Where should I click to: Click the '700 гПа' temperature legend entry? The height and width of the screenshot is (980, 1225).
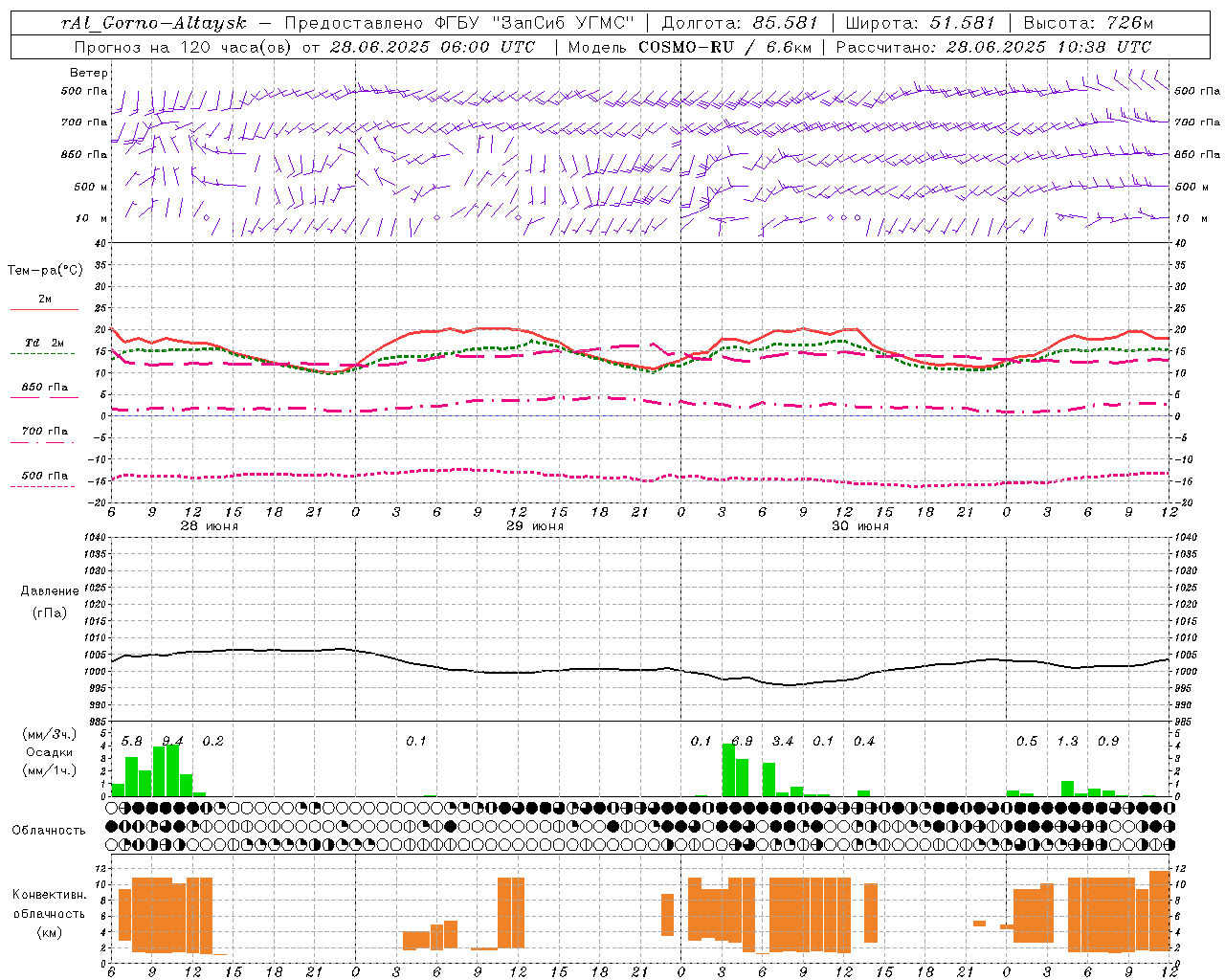click(x=45, y=432)
